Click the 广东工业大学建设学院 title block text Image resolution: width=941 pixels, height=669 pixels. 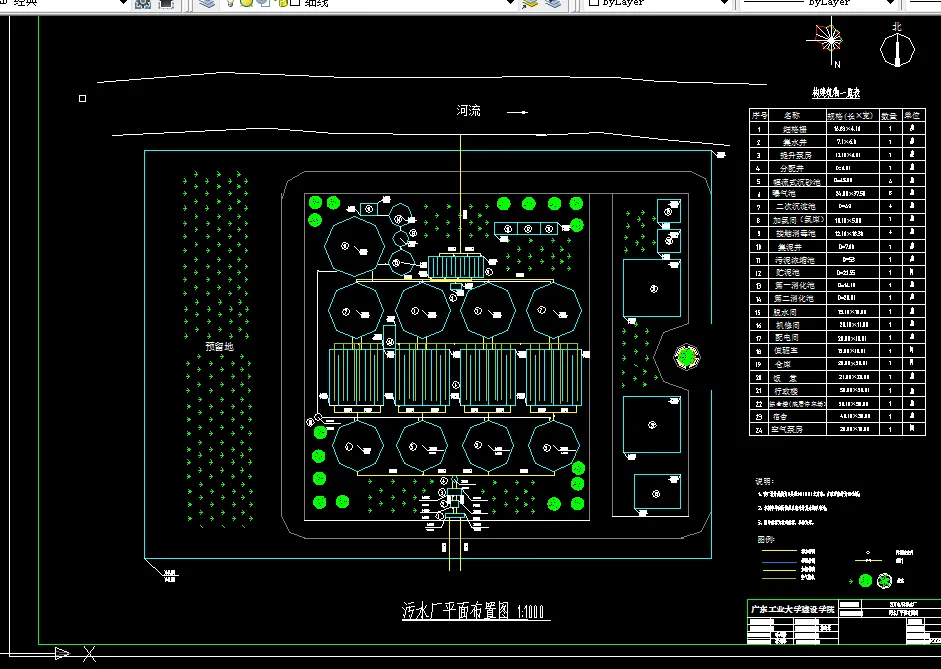point(792,609)
